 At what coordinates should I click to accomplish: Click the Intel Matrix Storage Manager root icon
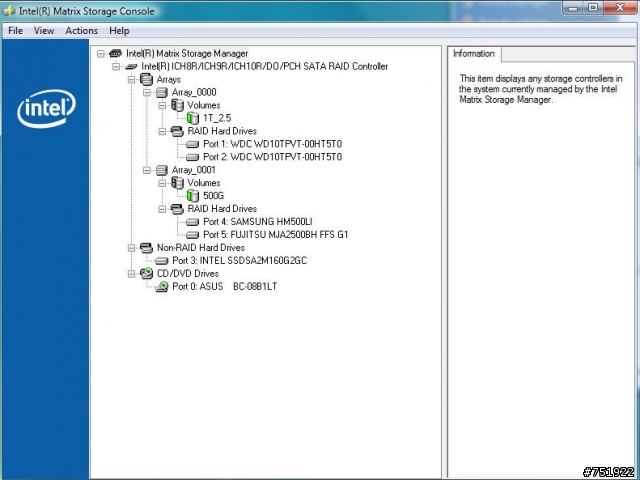click(x=116, y=53)
